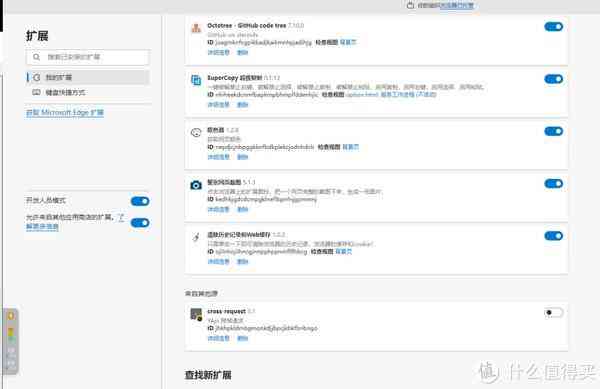Click the extensions icon beside 我的扩展

point(36,77)
